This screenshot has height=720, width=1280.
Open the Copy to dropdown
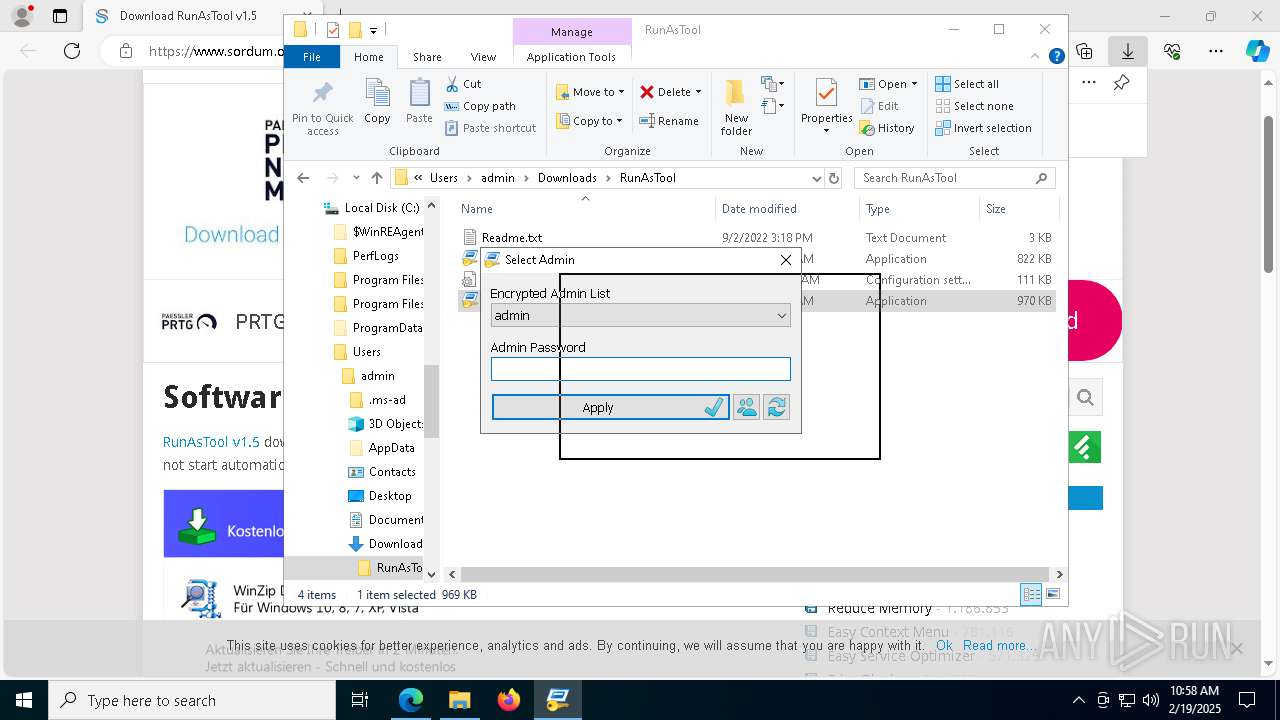[589, 121]
